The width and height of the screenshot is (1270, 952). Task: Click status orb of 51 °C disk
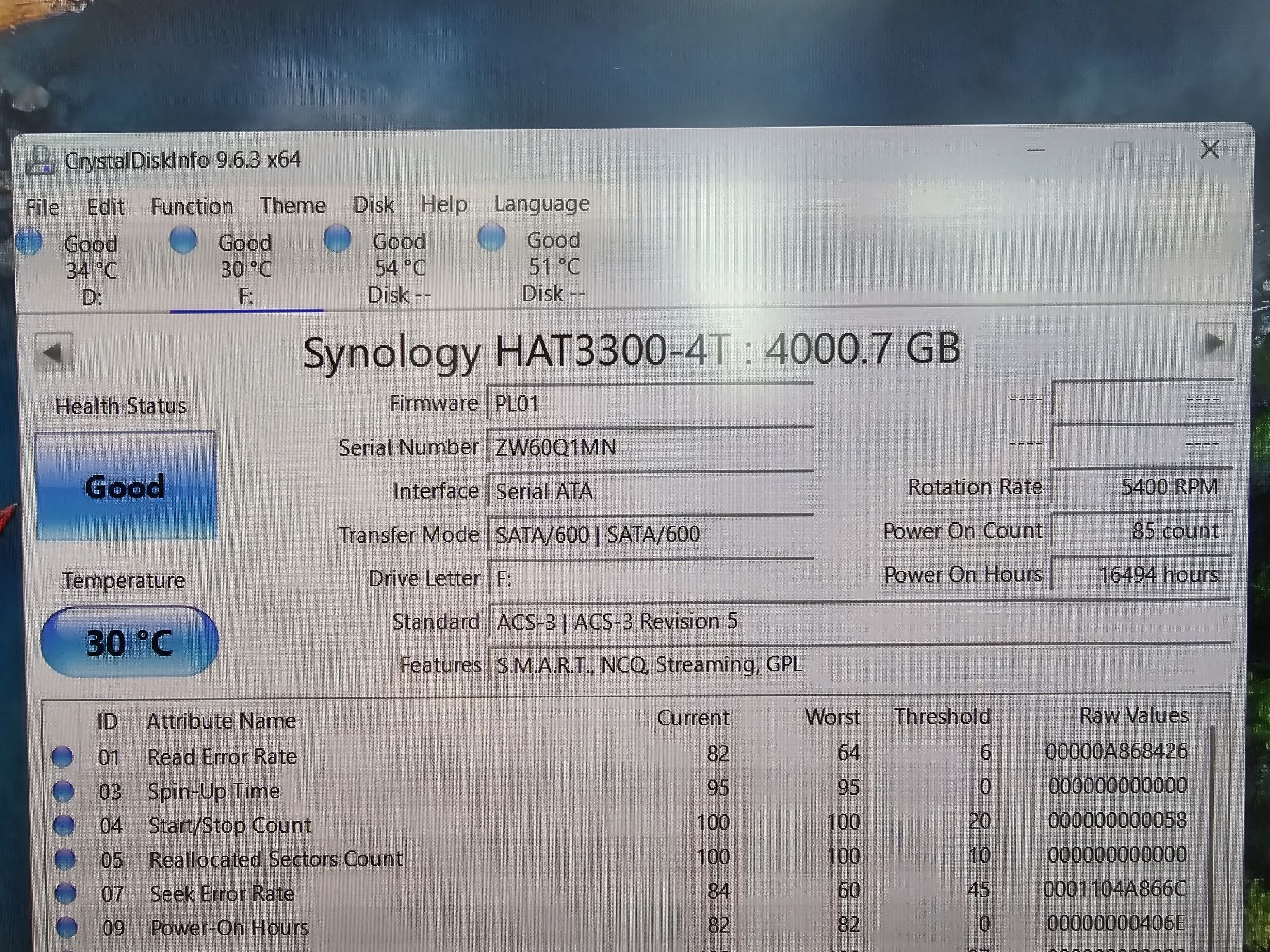(x=491, y=238)
